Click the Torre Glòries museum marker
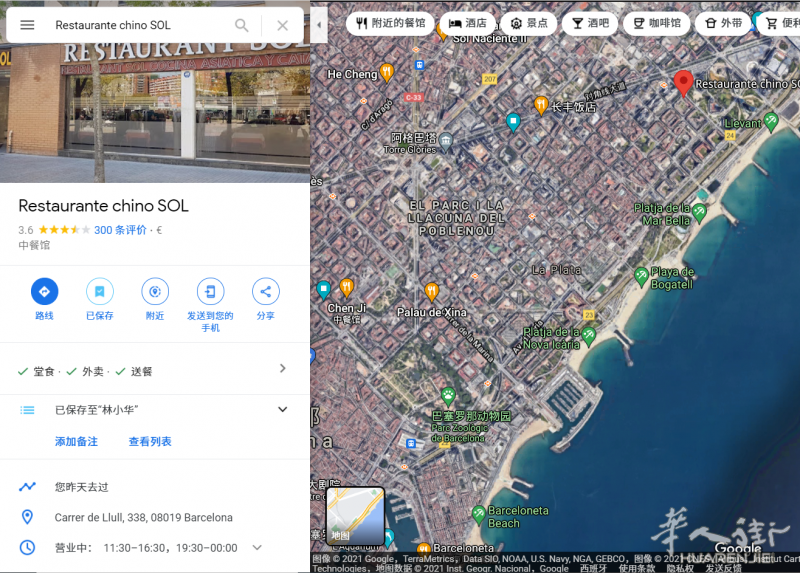This screenshot has height=573, width=800. 446,142
